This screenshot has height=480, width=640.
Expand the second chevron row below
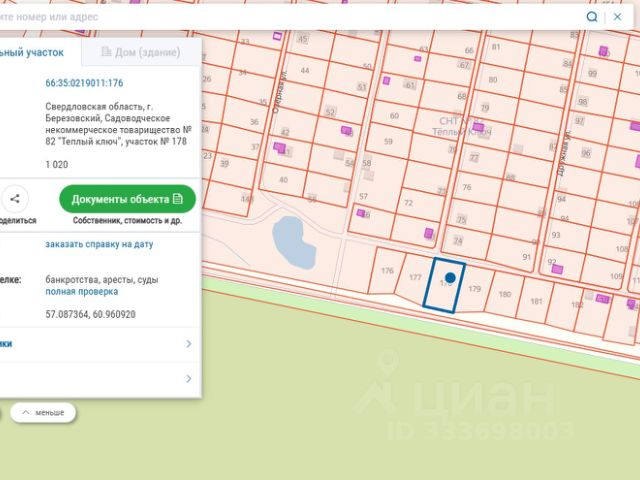[98, 379]
